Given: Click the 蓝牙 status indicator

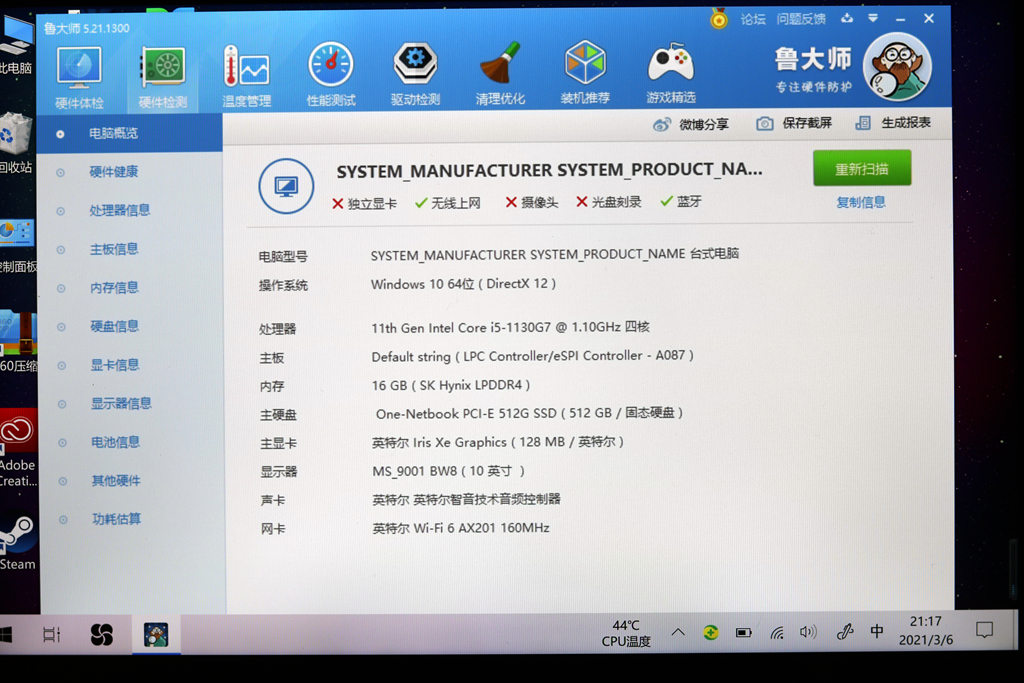Looking at the screenshot, I should coord(680,201).
